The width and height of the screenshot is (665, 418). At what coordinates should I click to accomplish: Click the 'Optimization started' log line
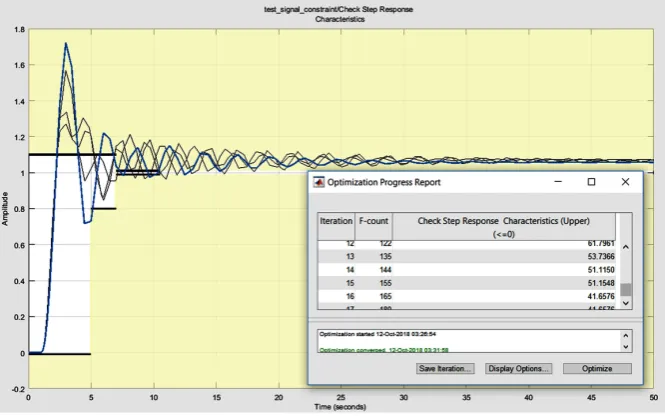click(377, 334)
